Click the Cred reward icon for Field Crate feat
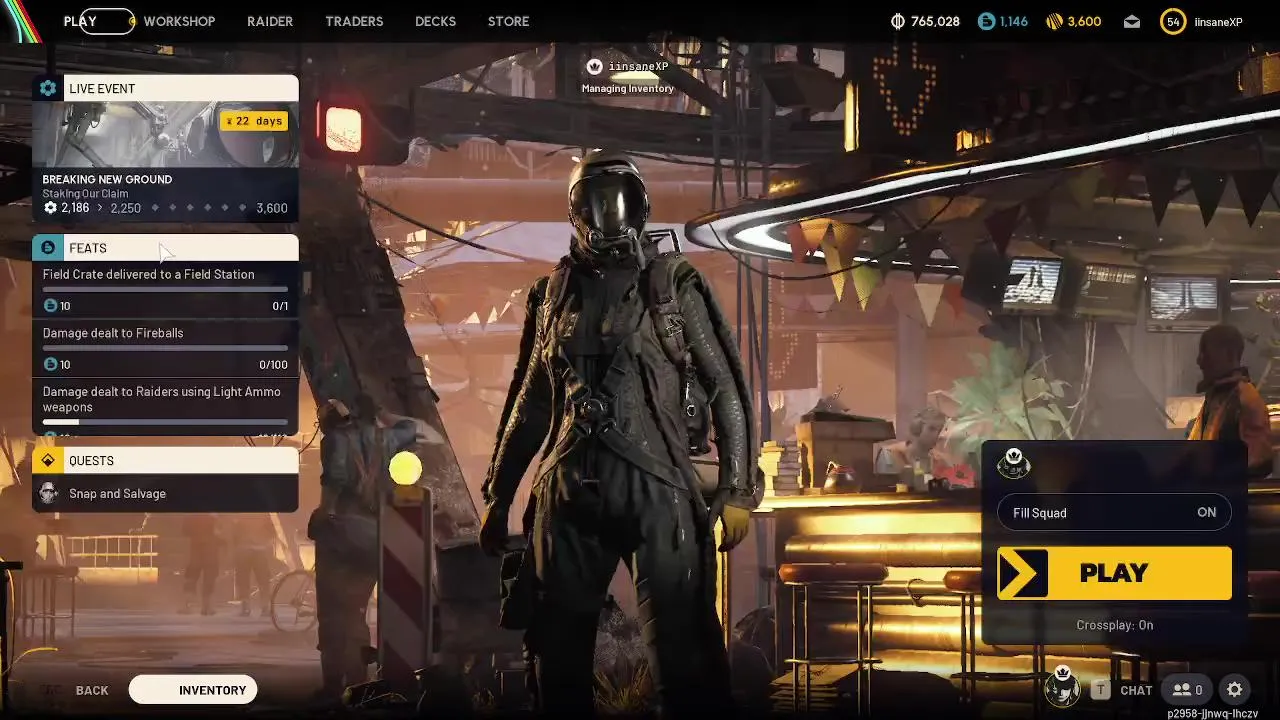 [x=50, y=305]
